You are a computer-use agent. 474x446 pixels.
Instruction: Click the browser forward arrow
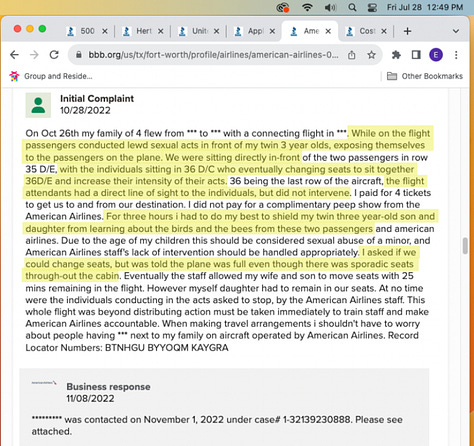point(34,55)
